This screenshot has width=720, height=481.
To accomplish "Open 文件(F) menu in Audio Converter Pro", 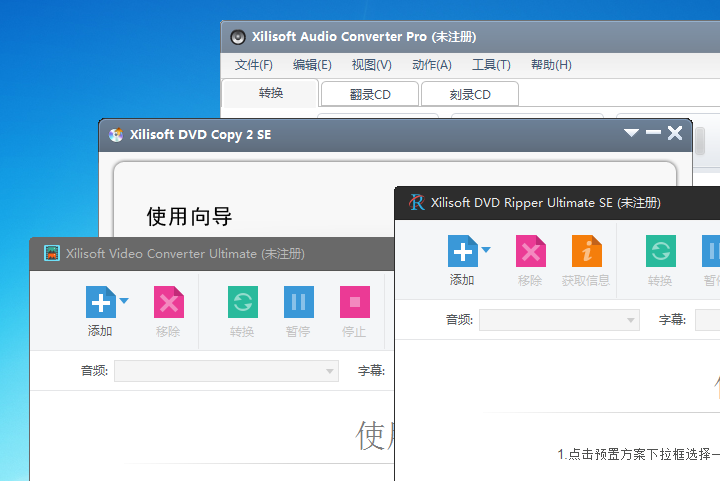I will point(253,65).
